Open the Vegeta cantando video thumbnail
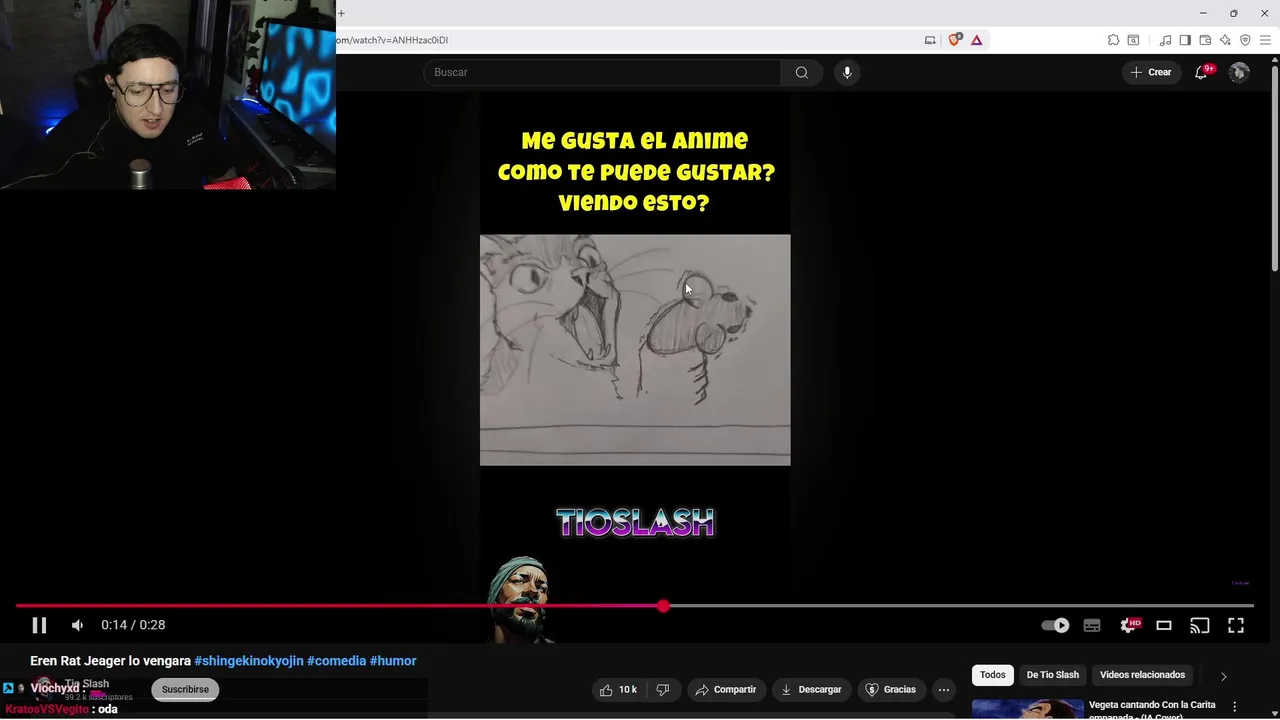Viewport: 1280px width, 720px height. tap(1027, 709)
